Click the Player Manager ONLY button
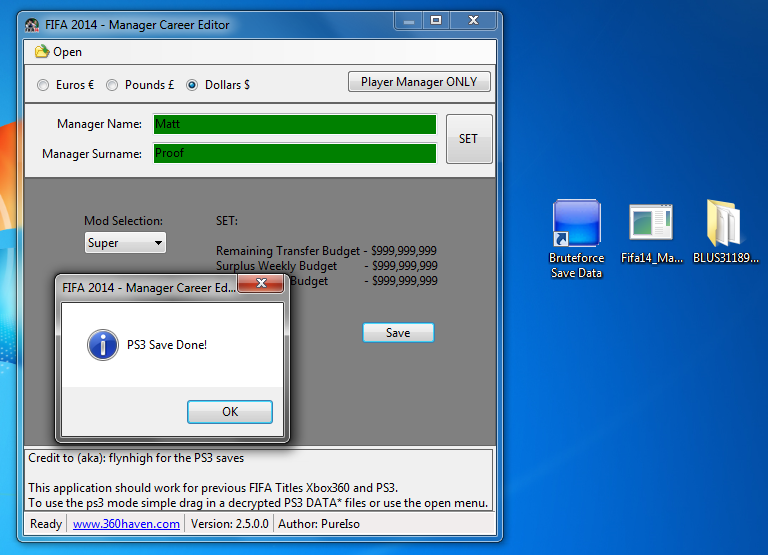The height and width of the screenshot is (555, 768). coord(419,82)
